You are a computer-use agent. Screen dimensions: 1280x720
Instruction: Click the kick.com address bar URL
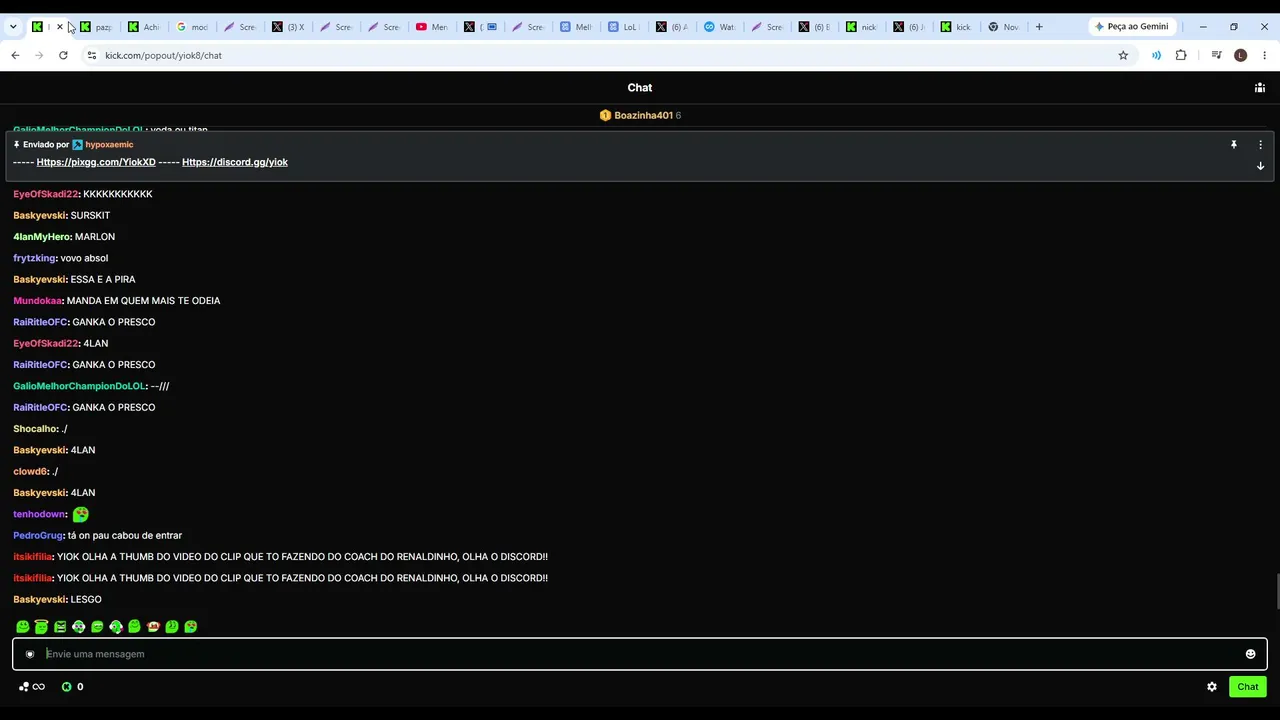(x=163, y=55)
